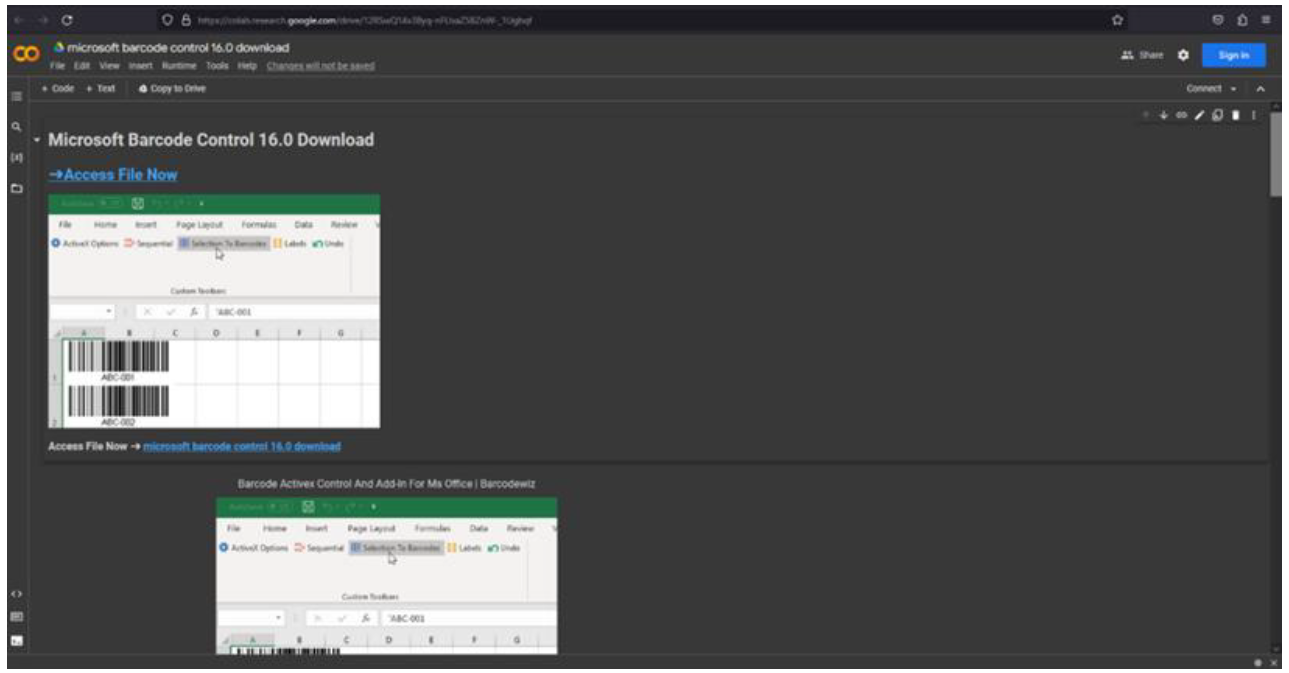Copy link to cell icon
Viewport: 1289px width, 673px height.
(x=1181, y=116)
